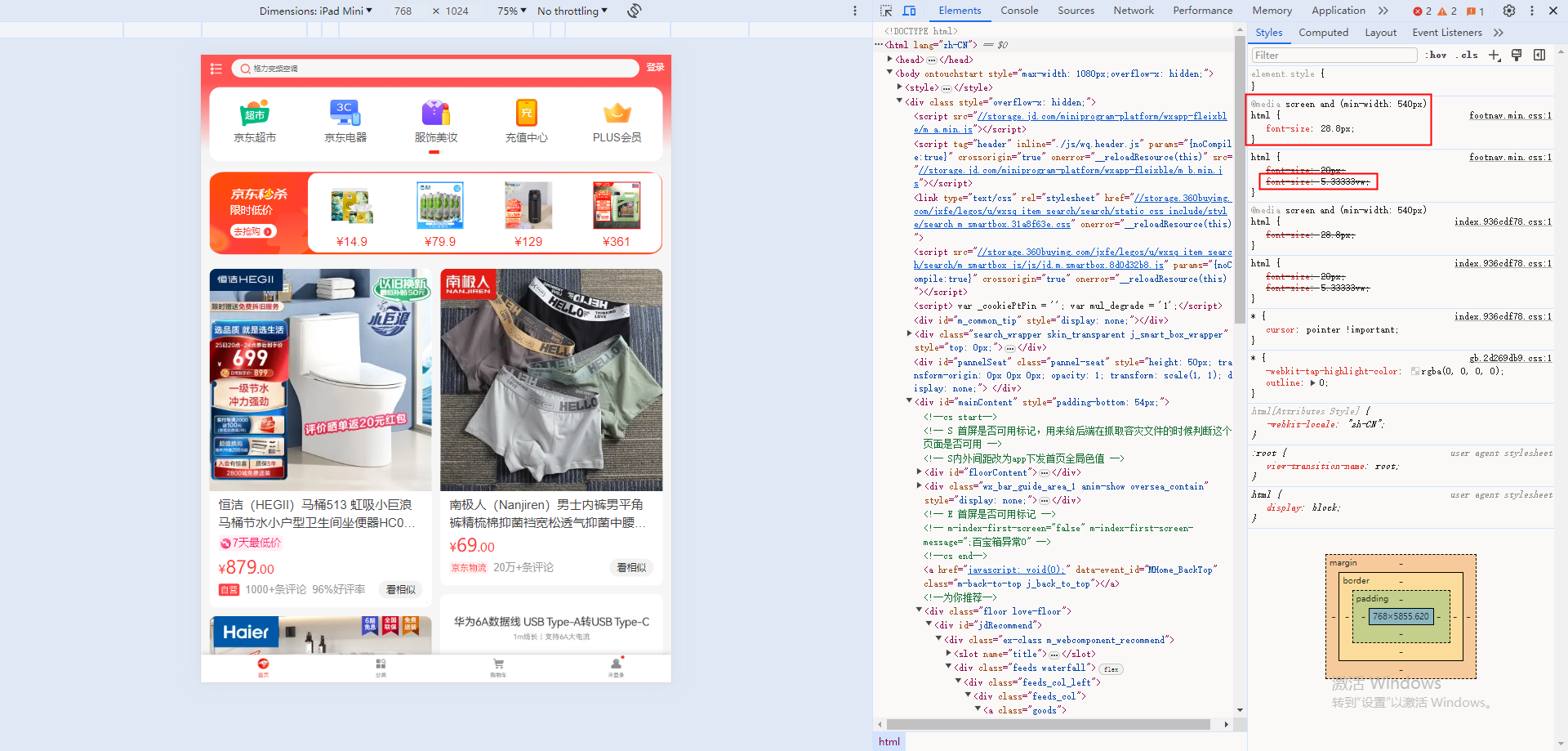Viewport: 1568px width, 751px height.
Task: Expand the head element node
Action: [890, 59]
